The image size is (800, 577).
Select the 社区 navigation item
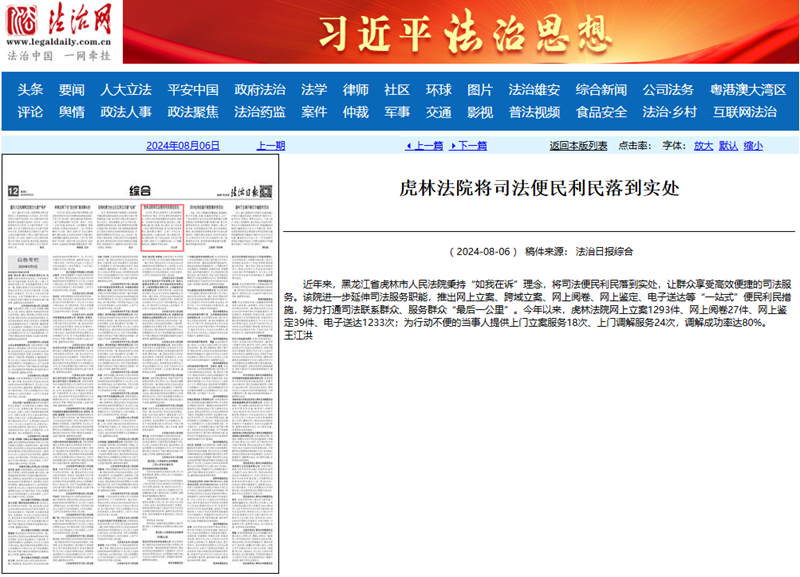coord(397,90)
